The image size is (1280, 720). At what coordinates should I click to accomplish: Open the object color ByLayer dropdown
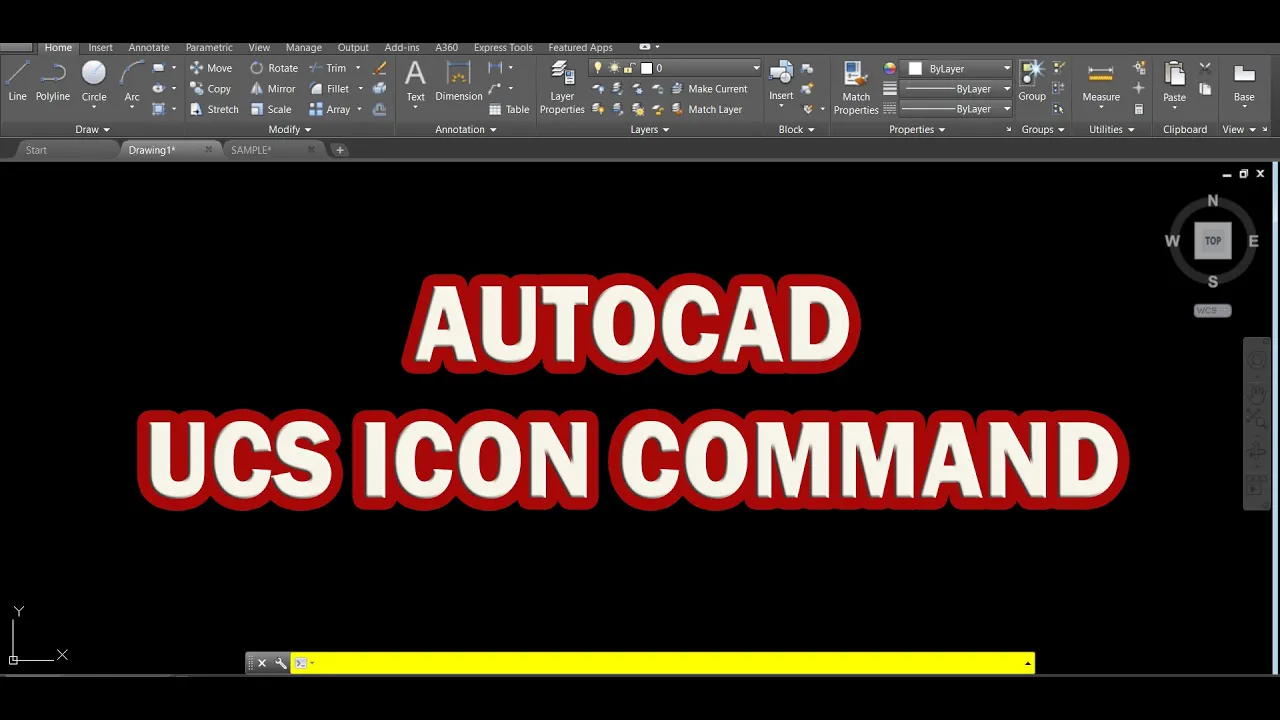coord(958,68)
